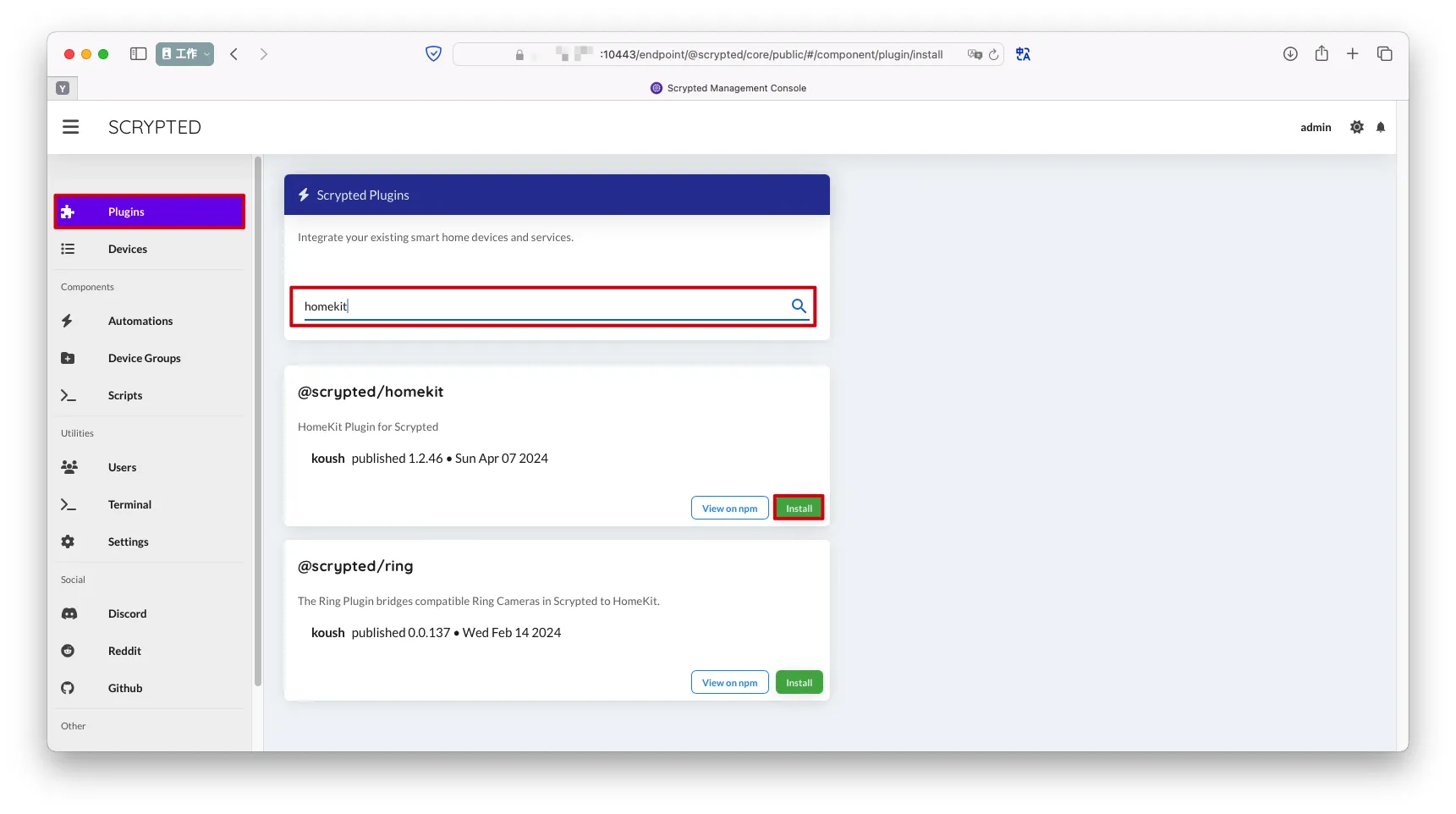Screen dimensions: 1456x814
Task: Click the "published 0.0.137" version text
Action: coord(401,632)
